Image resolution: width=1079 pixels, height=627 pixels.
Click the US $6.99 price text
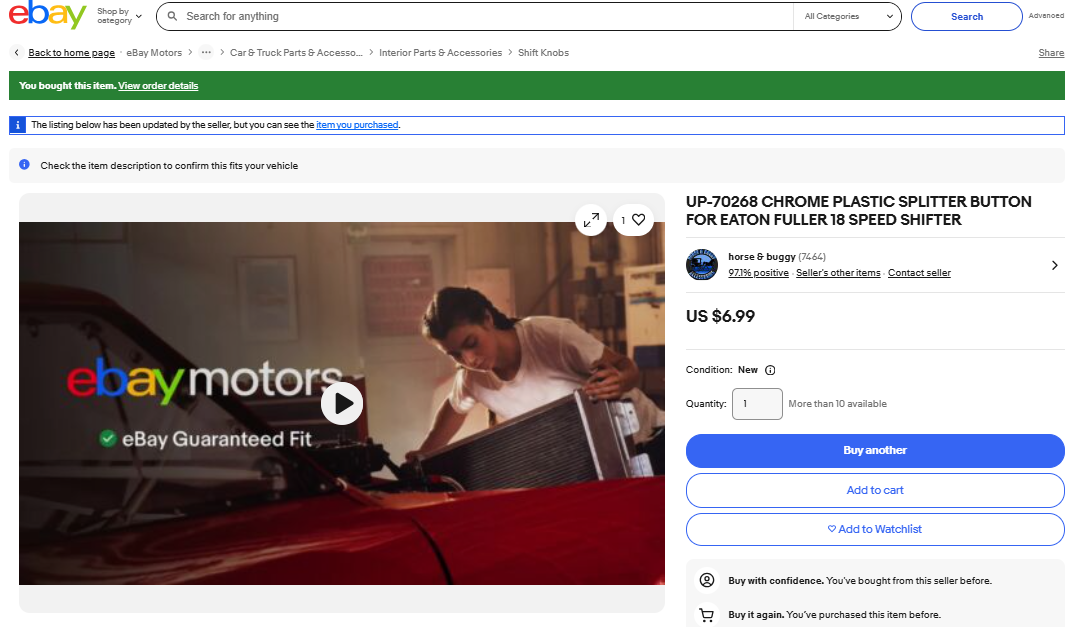pyautogui.click(x=720, y=317)
